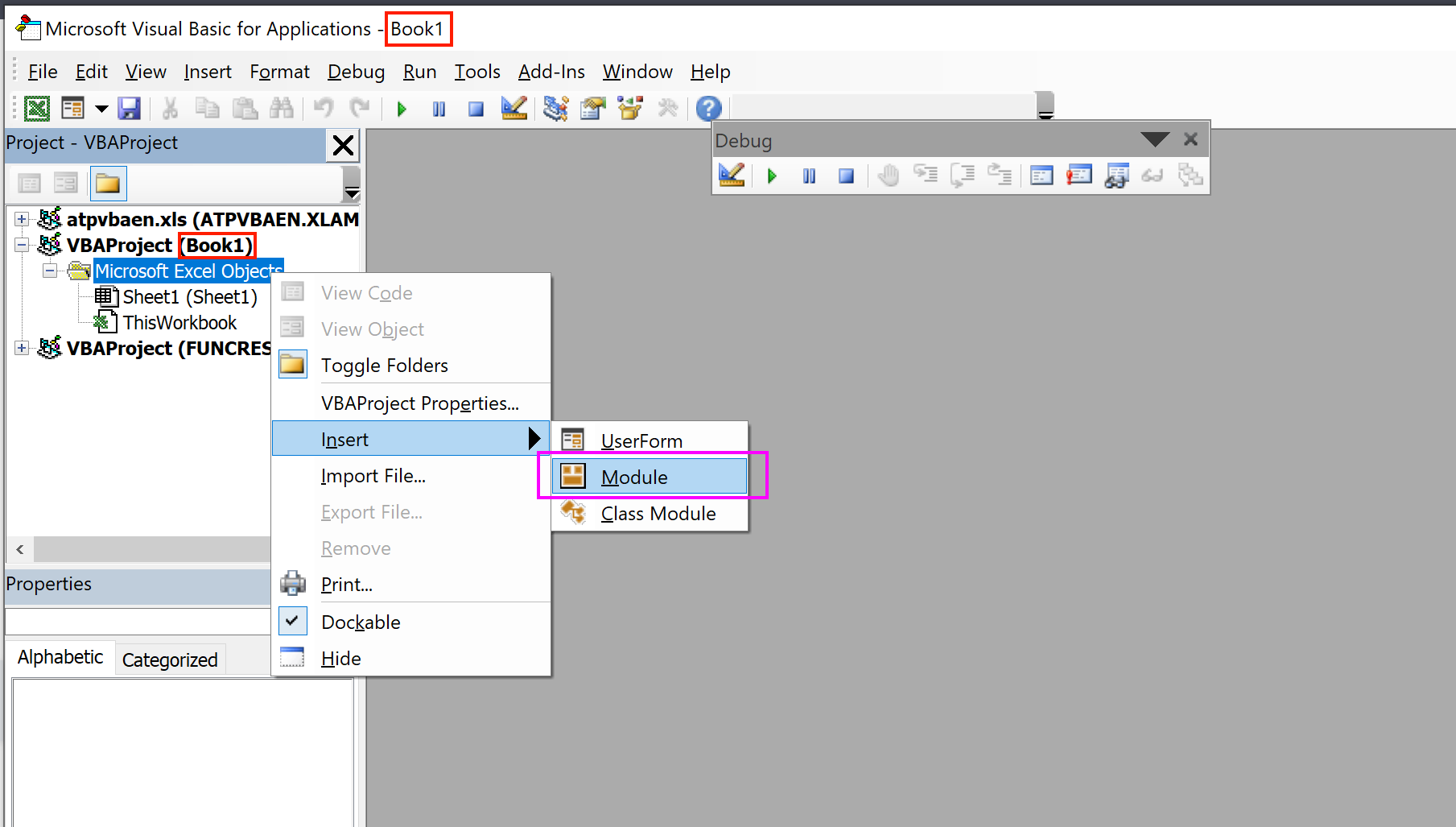1456x827 pixels.
Task: Toggle the Dockable checkmark option
Action: pos(411,622)
